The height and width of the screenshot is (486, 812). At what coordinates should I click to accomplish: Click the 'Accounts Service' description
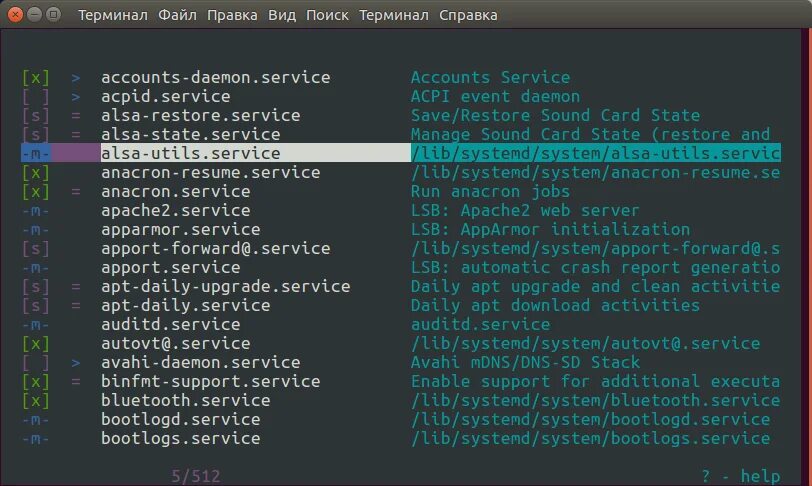tap(490, 78)
